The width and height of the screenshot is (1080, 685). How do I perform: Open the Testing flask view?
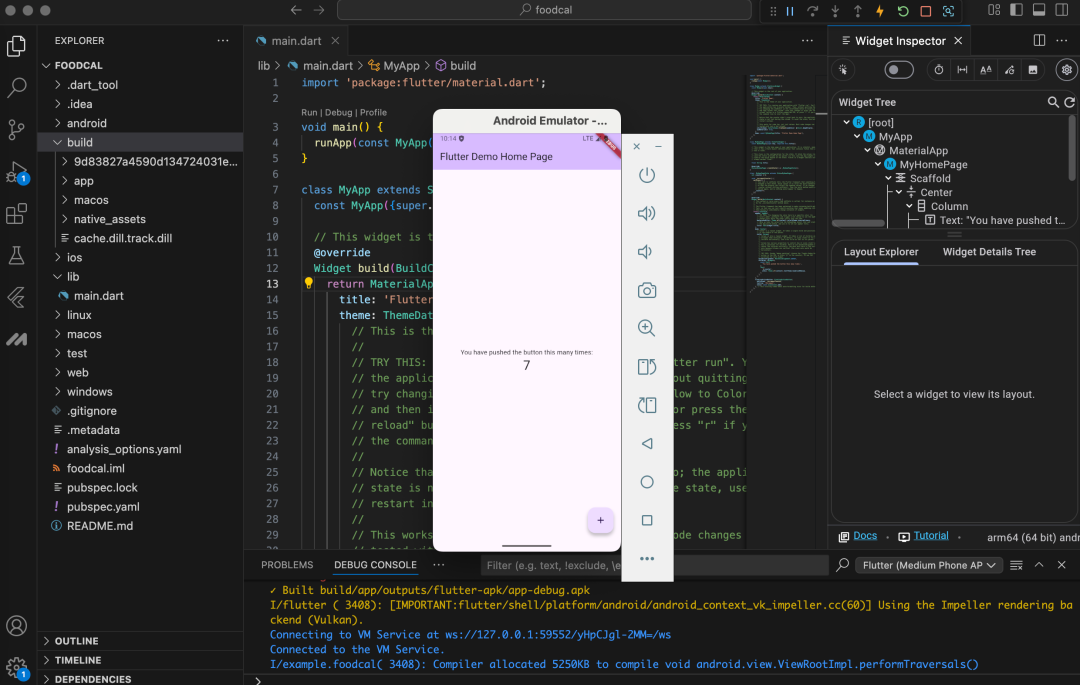tap(17, 256)
